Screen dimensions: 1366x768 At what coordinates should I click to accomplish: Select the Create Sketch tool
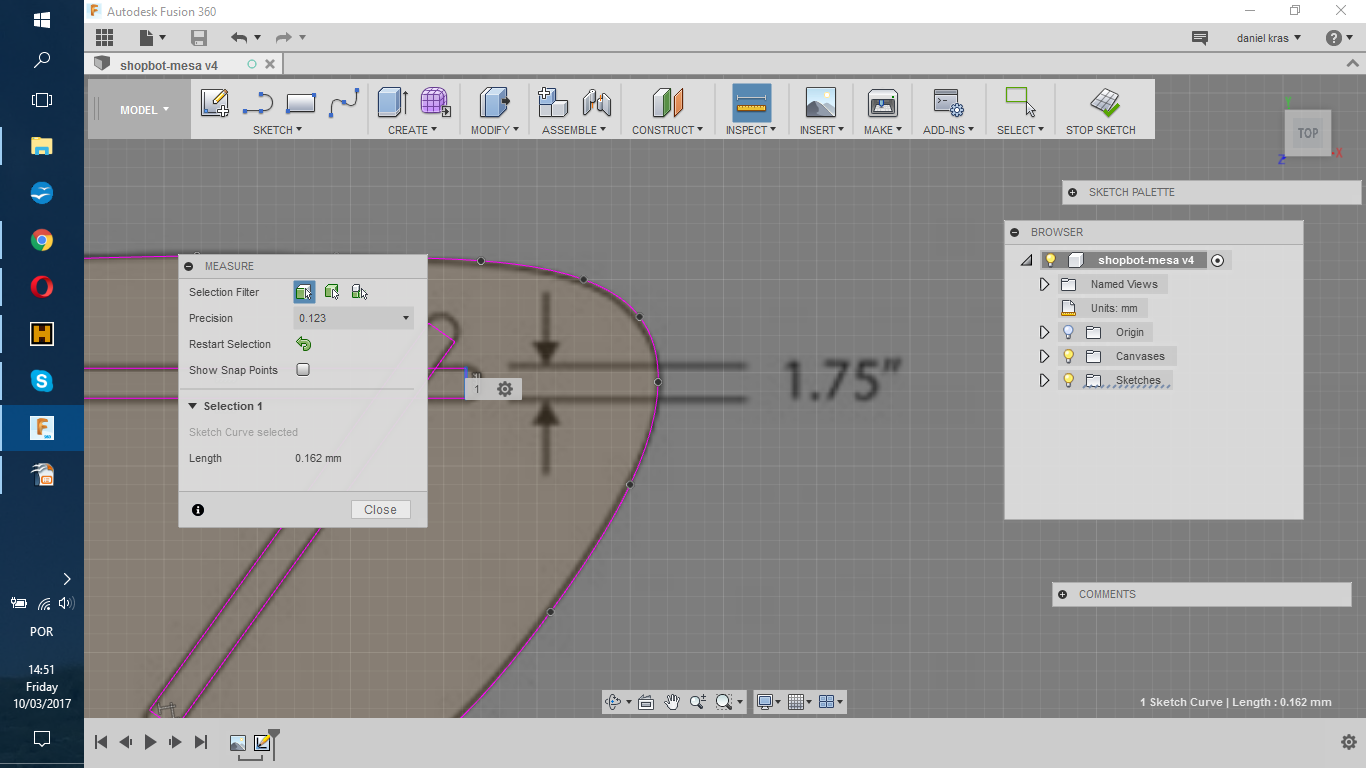point(215,103)
